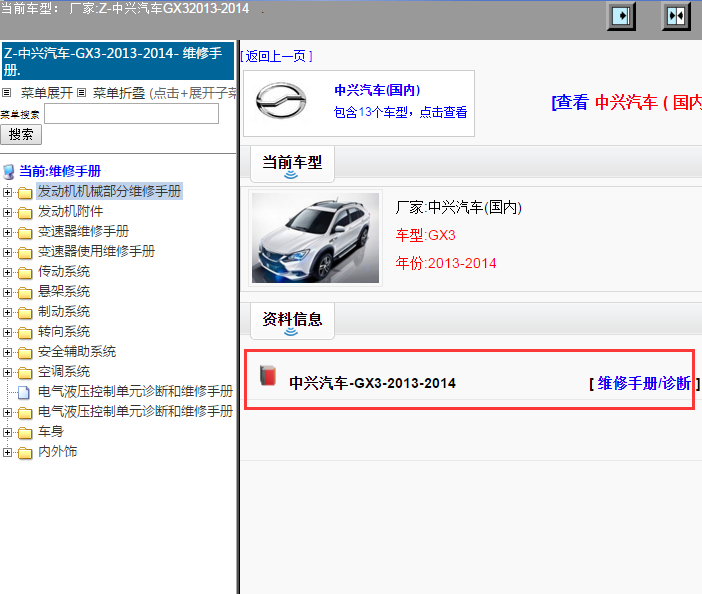The image size is (702, 594).
Task: Expand the 内外饰 tree node
Action: (7, 452)
